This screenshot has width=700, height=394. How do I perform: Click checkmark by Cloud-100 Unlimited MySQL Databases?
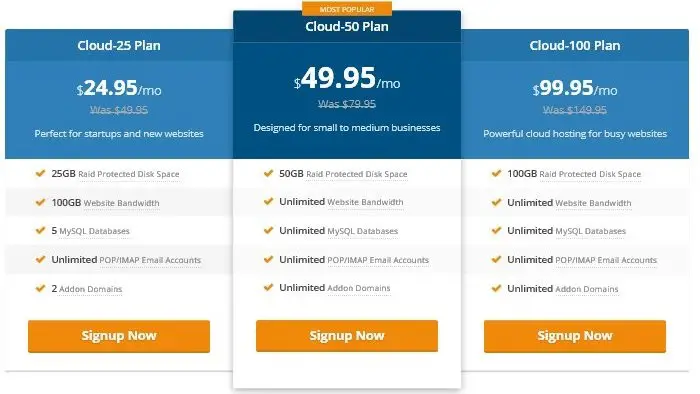[x=496, y=230]
